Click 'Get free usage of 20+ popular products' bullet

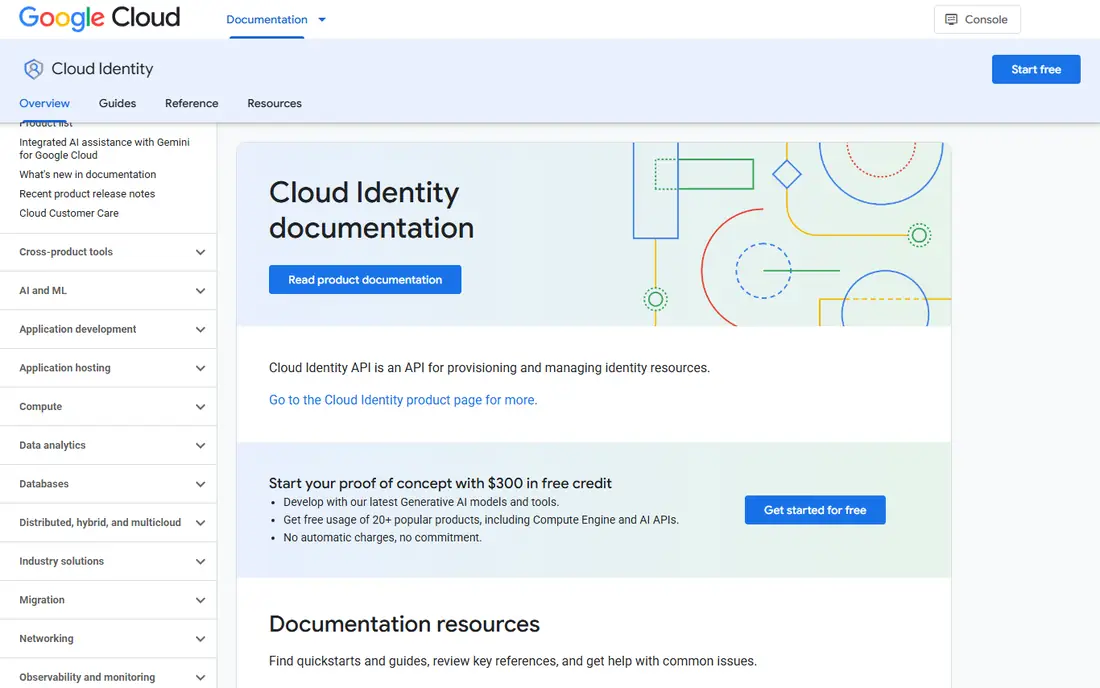point(481,520)
